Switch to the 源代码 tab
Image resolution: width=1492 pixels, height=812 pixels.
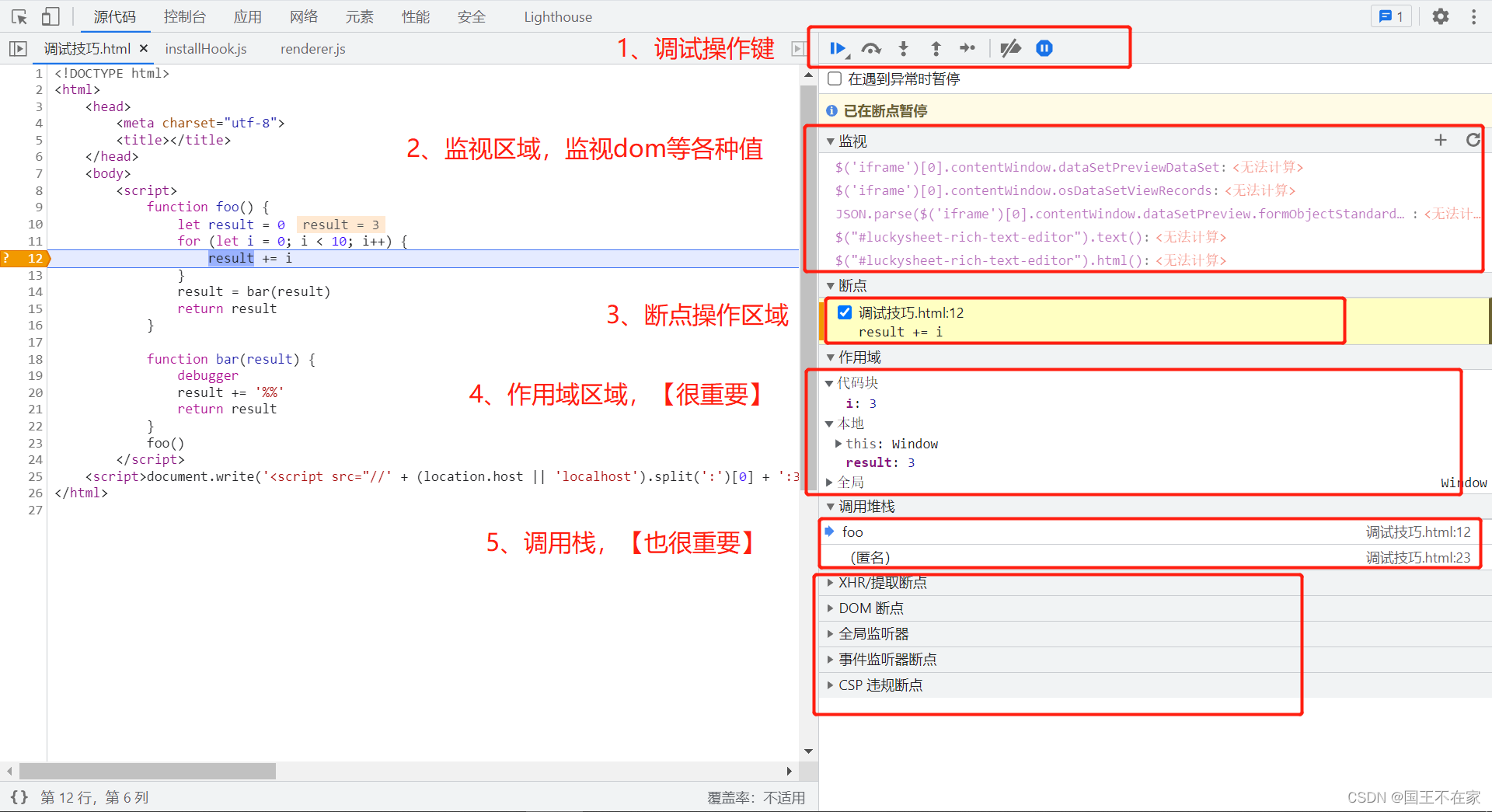[114, 16]
